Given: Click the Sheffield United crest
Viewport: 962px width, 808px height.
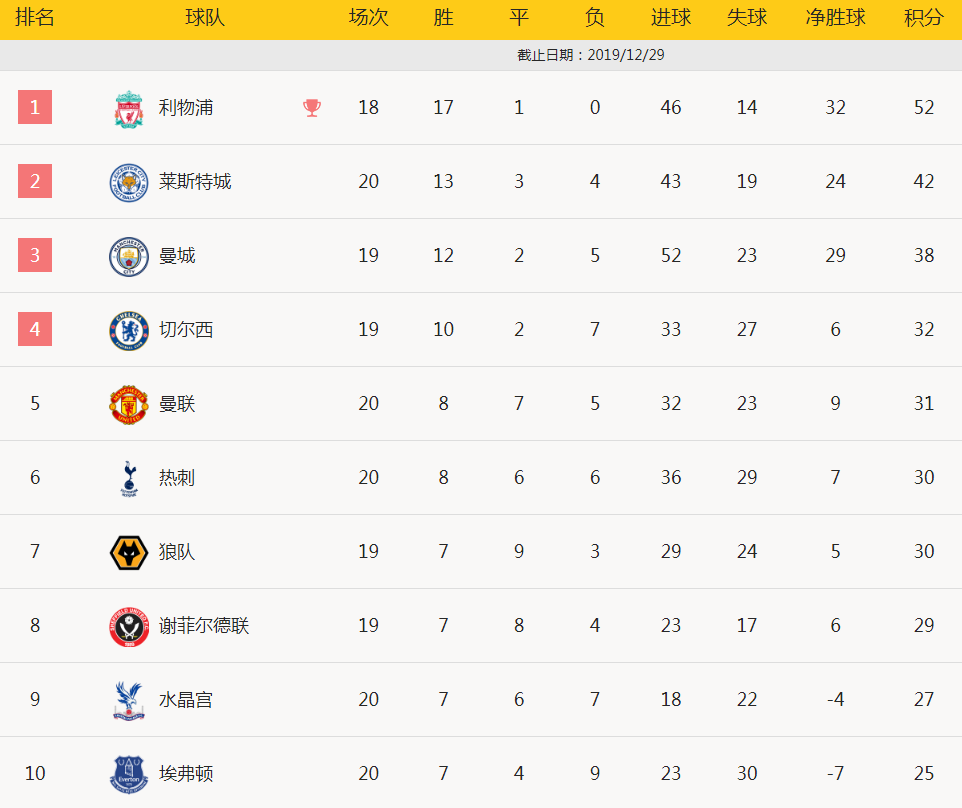Looking at the screenshot, I should (129, 627).
